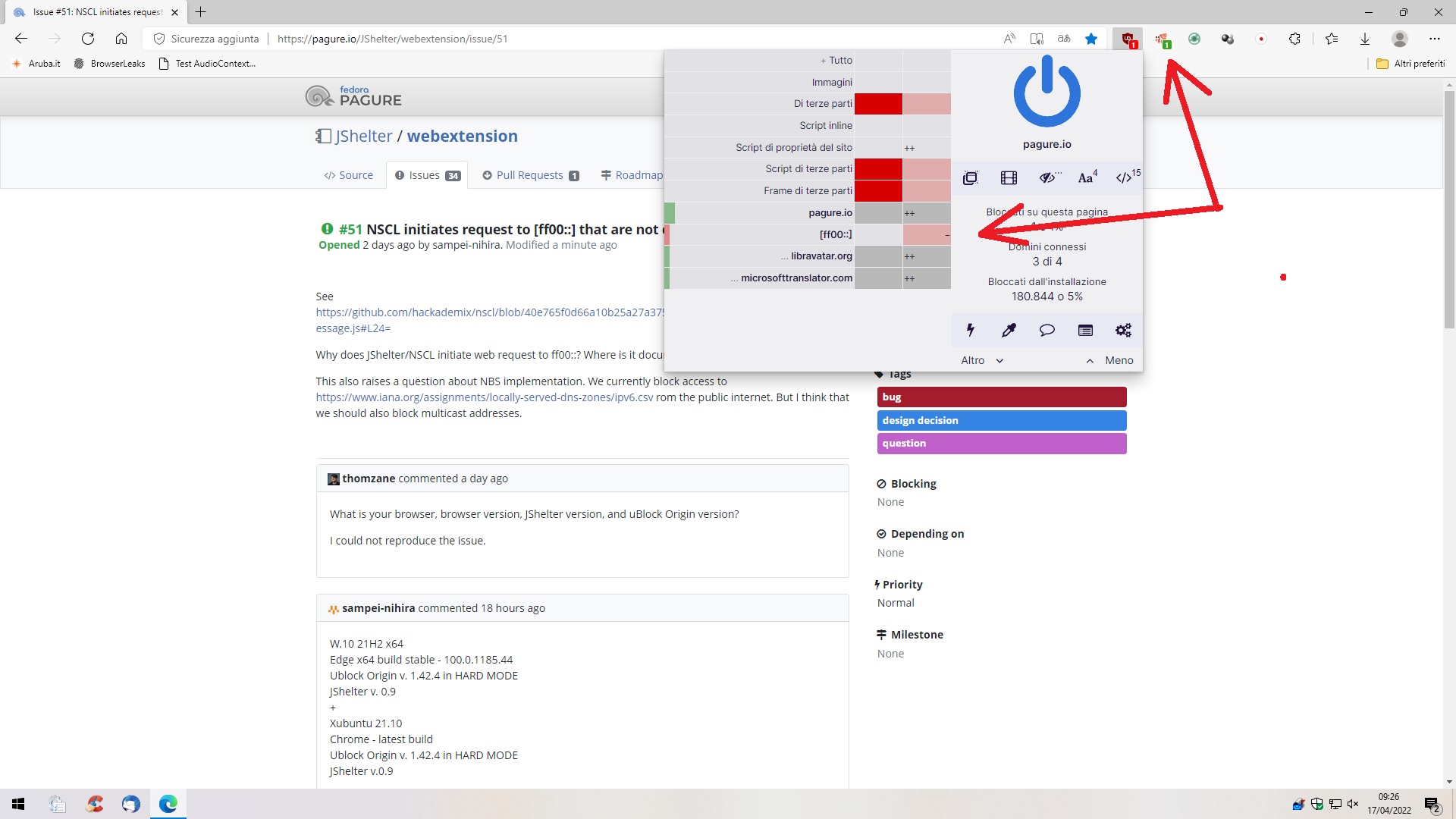Open Edge settings and more menu

tap(1434, 39)
